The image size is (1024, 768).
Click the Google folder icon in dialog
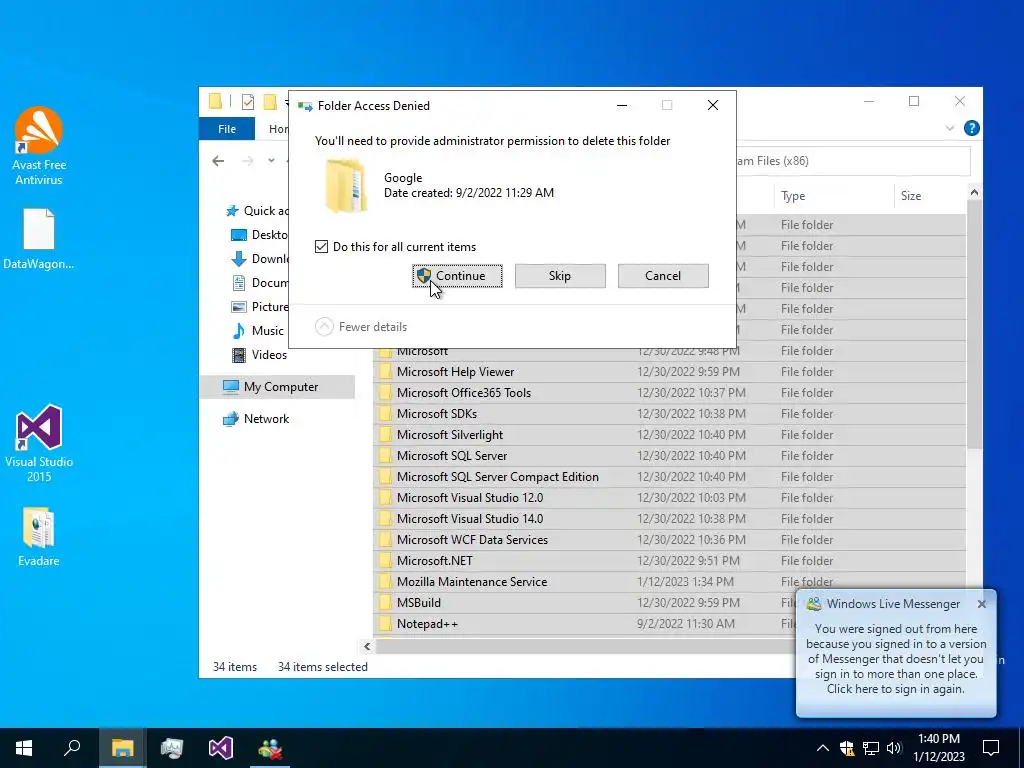345,185
